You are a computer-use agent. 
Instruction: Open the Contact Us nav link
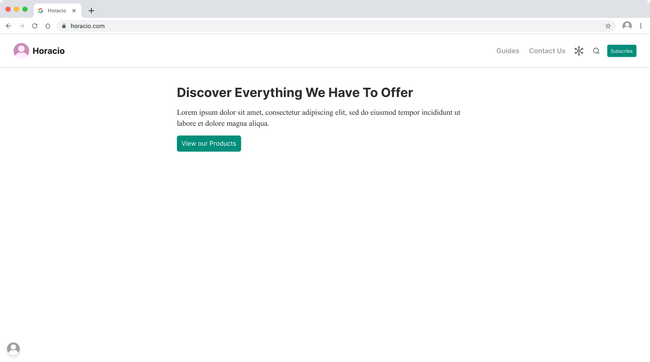click(547, 51)
